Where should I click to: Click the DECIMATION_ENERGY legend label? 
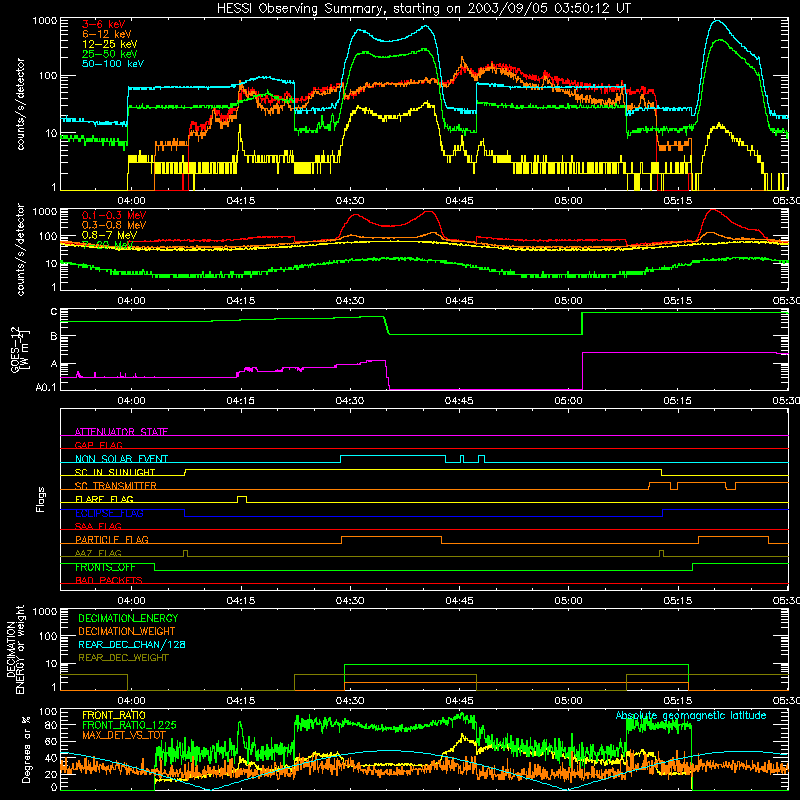[x=128, y=618]
